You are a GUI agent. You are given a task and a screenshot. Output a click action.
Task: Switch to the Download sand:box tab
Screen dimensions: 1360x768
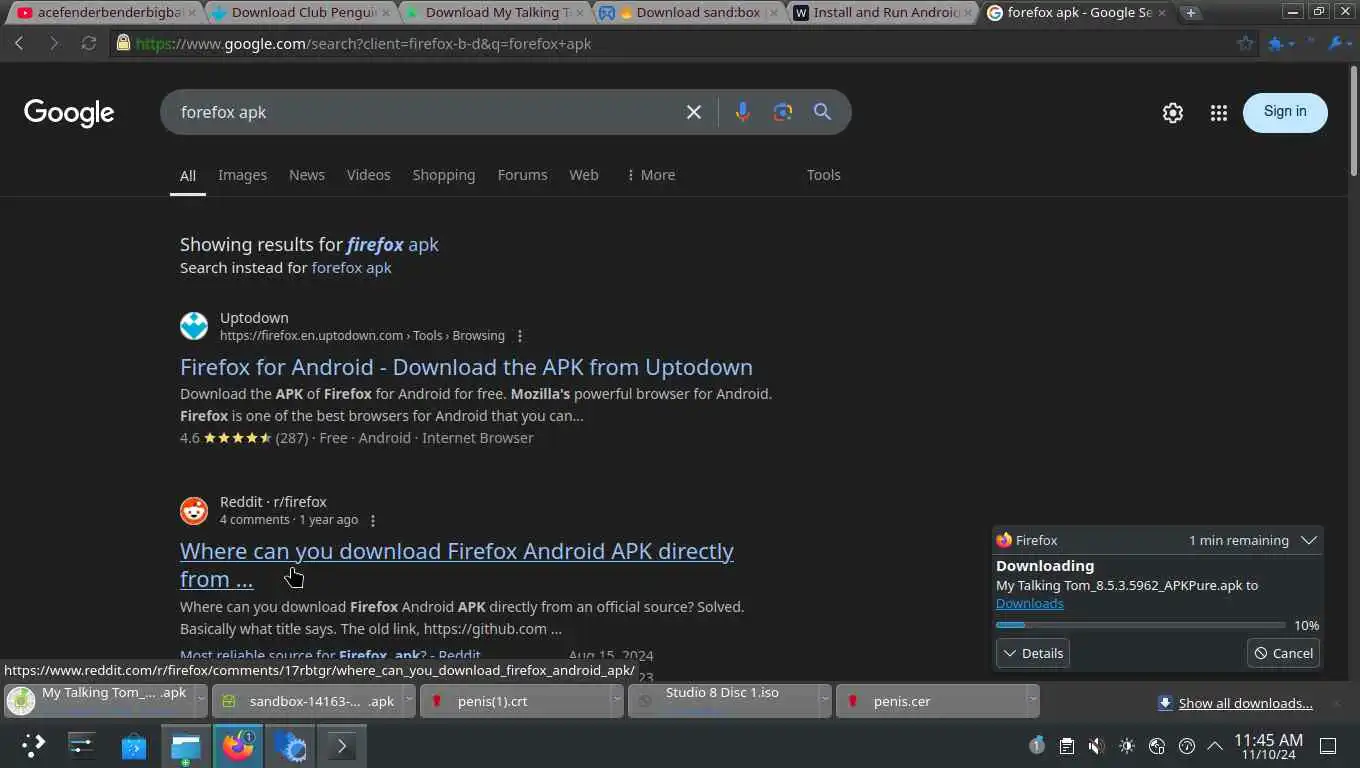pyautogui.click(x=688, y=13)
